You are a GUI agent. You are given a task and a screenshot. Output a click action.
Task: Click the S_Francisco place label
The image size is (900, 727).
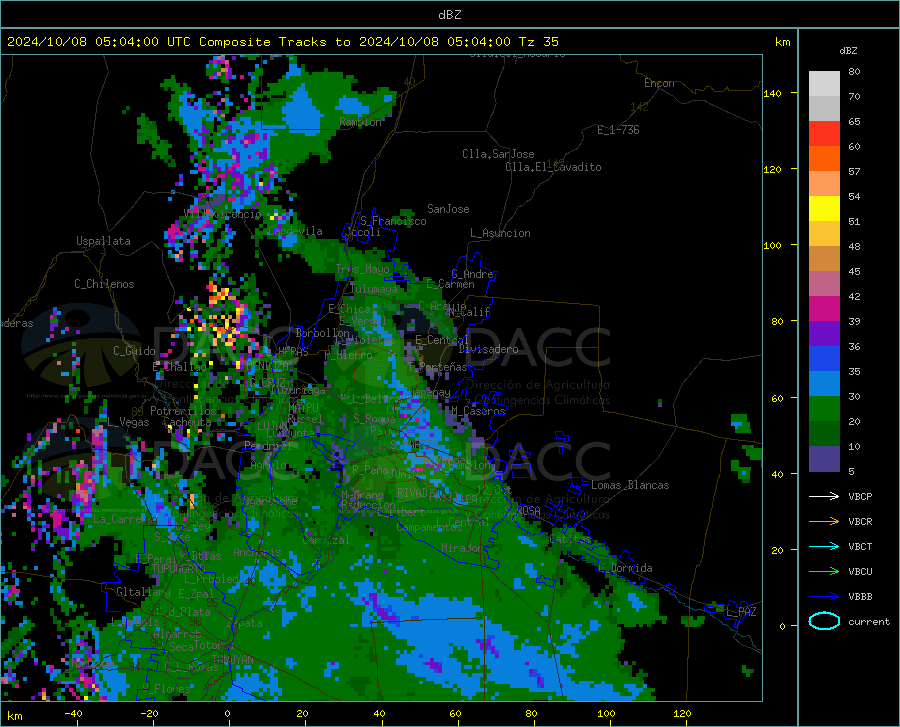393,221
